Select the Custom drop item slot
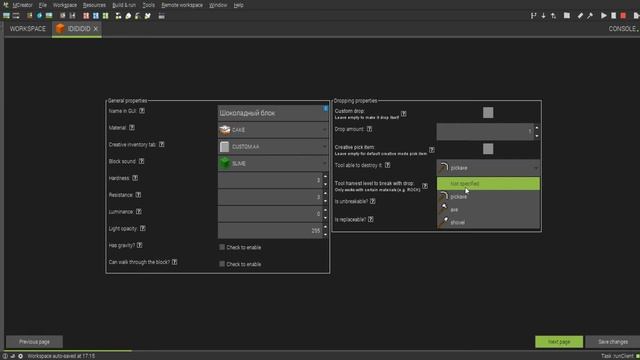 pyautogui.click(x=488, y=113)
